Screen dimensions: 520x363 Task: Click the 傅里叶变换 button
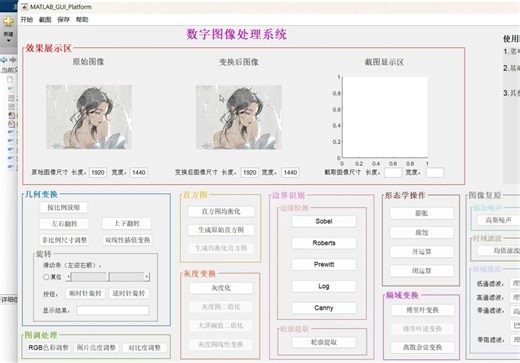click(422, 310)
